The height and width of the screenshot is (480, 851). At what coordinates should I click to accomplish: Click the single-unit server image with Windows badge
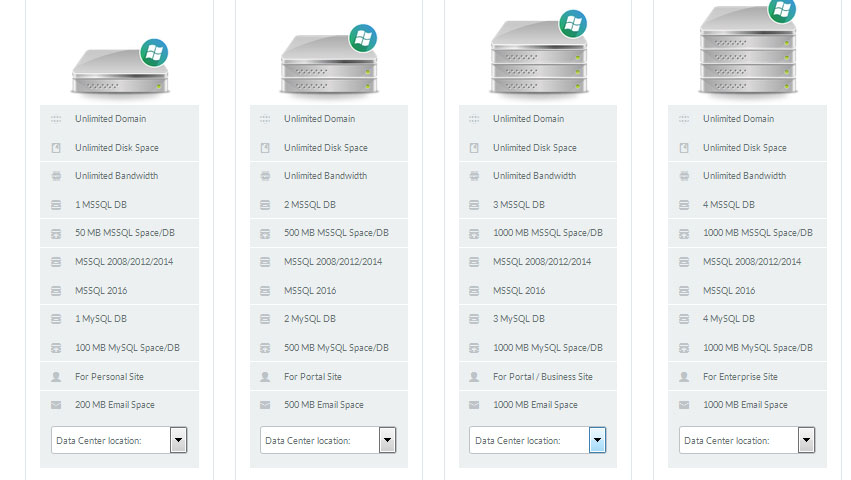(x=120, y=71)
